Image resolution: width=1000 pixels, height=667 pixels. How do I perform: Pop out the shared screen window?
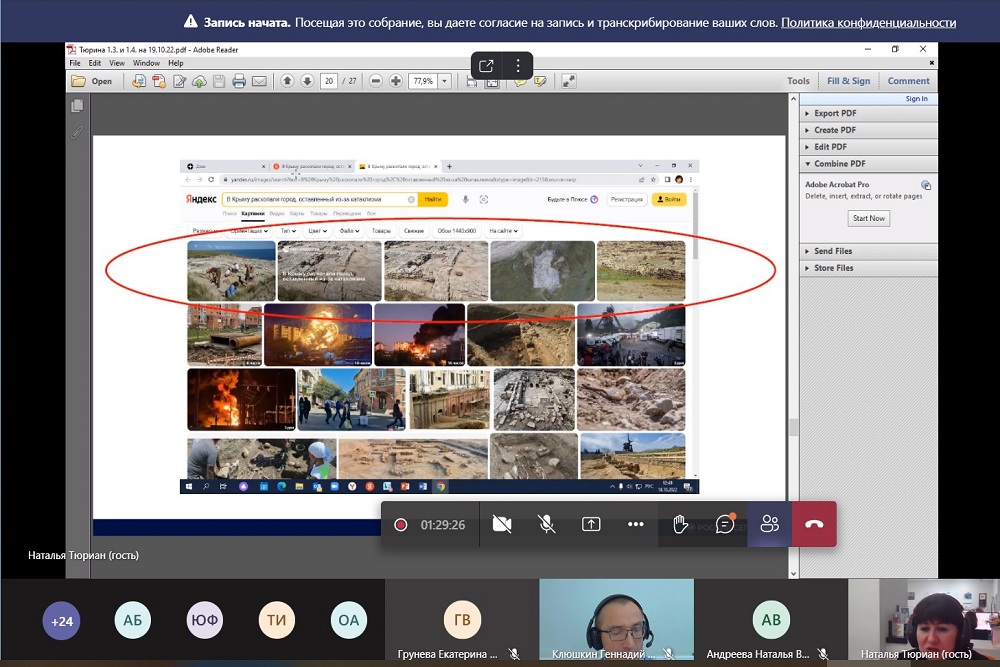point(486,66)
